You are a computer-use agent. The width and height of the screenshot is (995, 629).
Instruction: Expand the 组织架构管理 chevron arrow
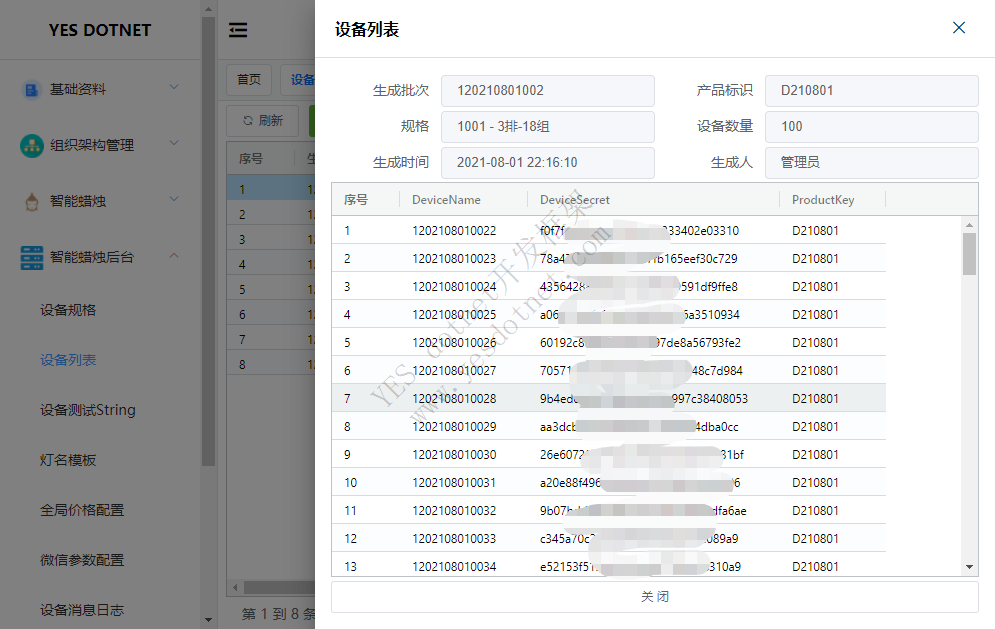(174, 144)
